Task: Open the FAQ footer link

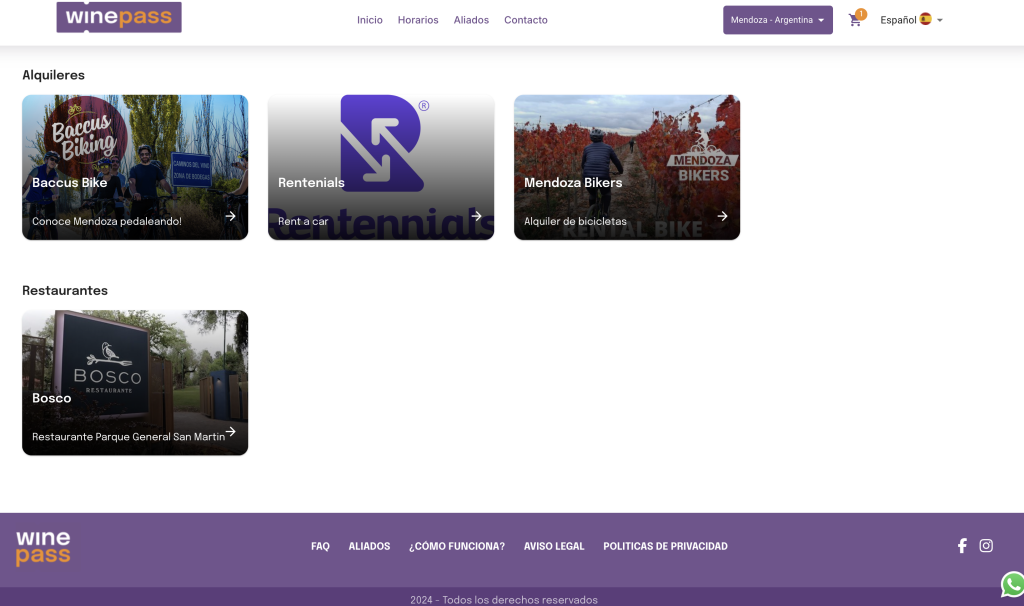Action: click(320, 547)
